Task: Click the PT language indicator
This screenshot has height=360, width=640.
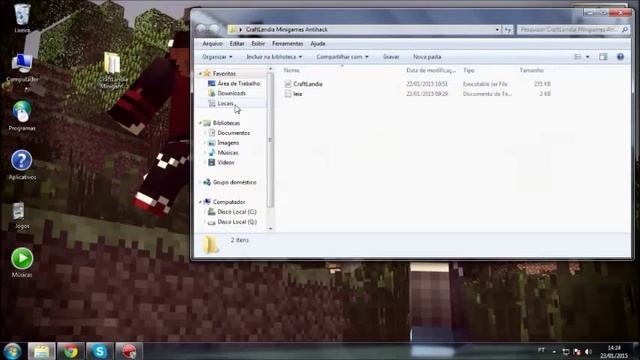Action: pos(541,350)
